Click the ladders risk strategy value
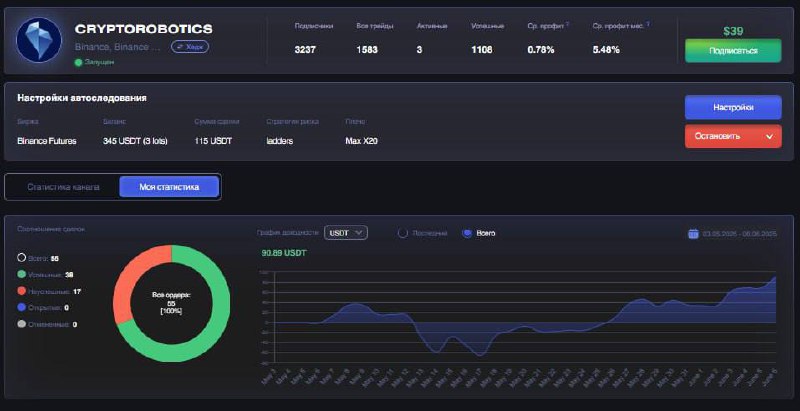This screenshot has width=800, height=411. click(280, 141)
